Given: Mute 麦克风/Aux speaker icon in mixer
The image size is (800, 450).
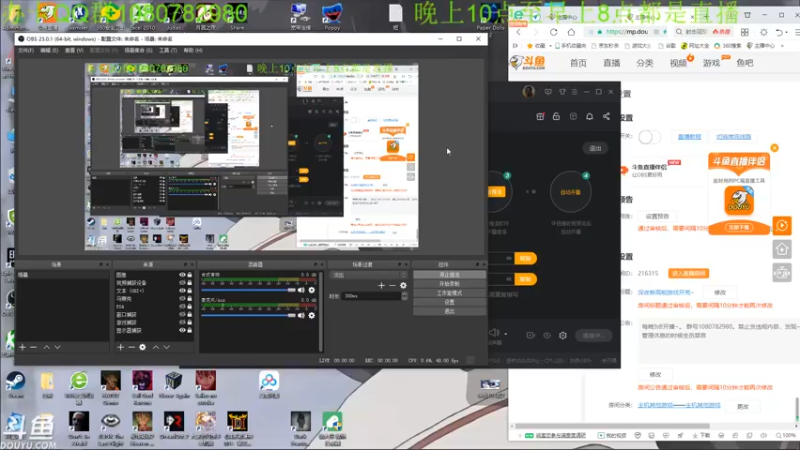Looking at the screenshot, I should 301,315.
